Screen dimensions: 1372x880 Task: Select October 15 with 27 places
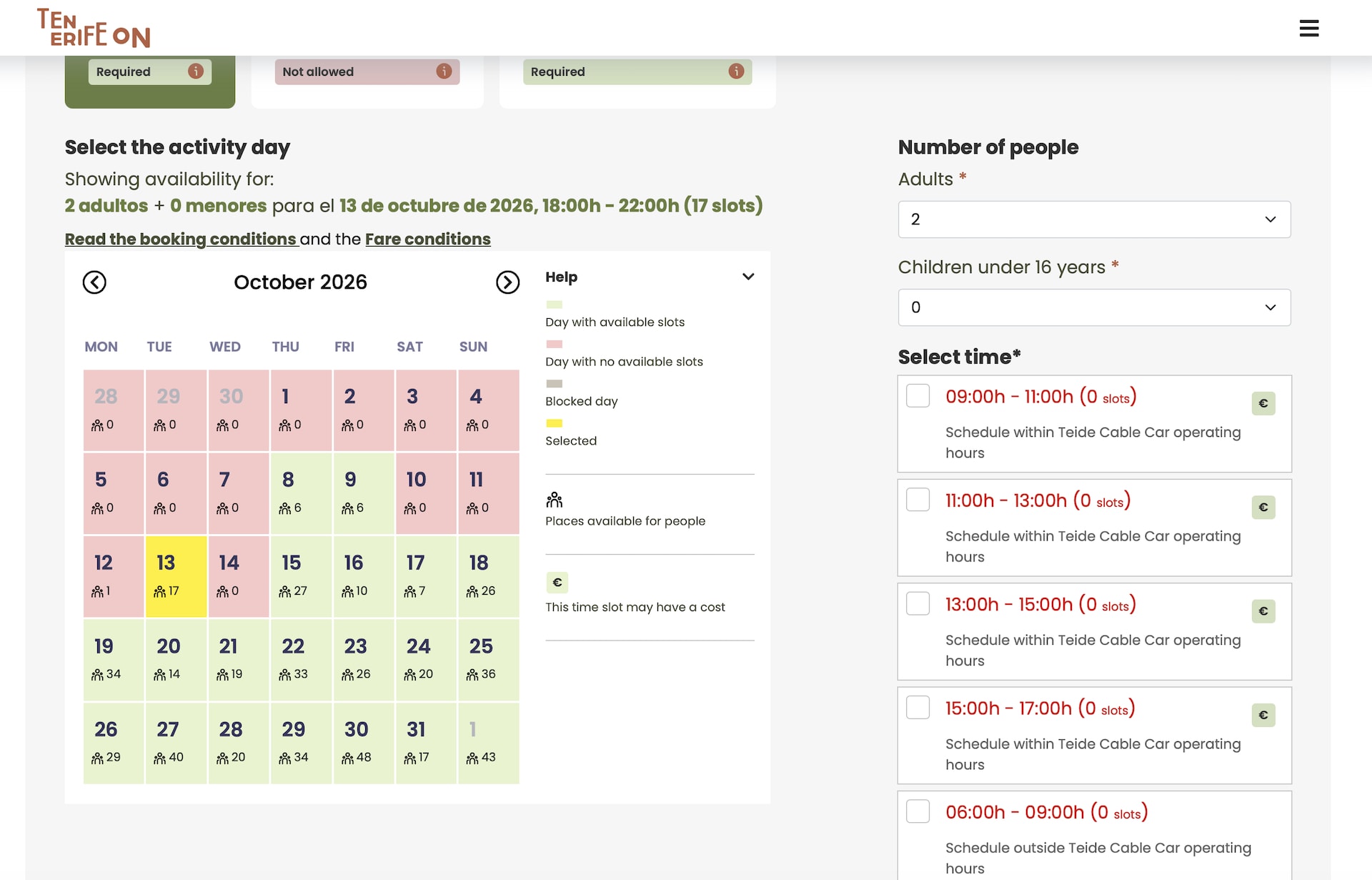(x=301, y=576)
